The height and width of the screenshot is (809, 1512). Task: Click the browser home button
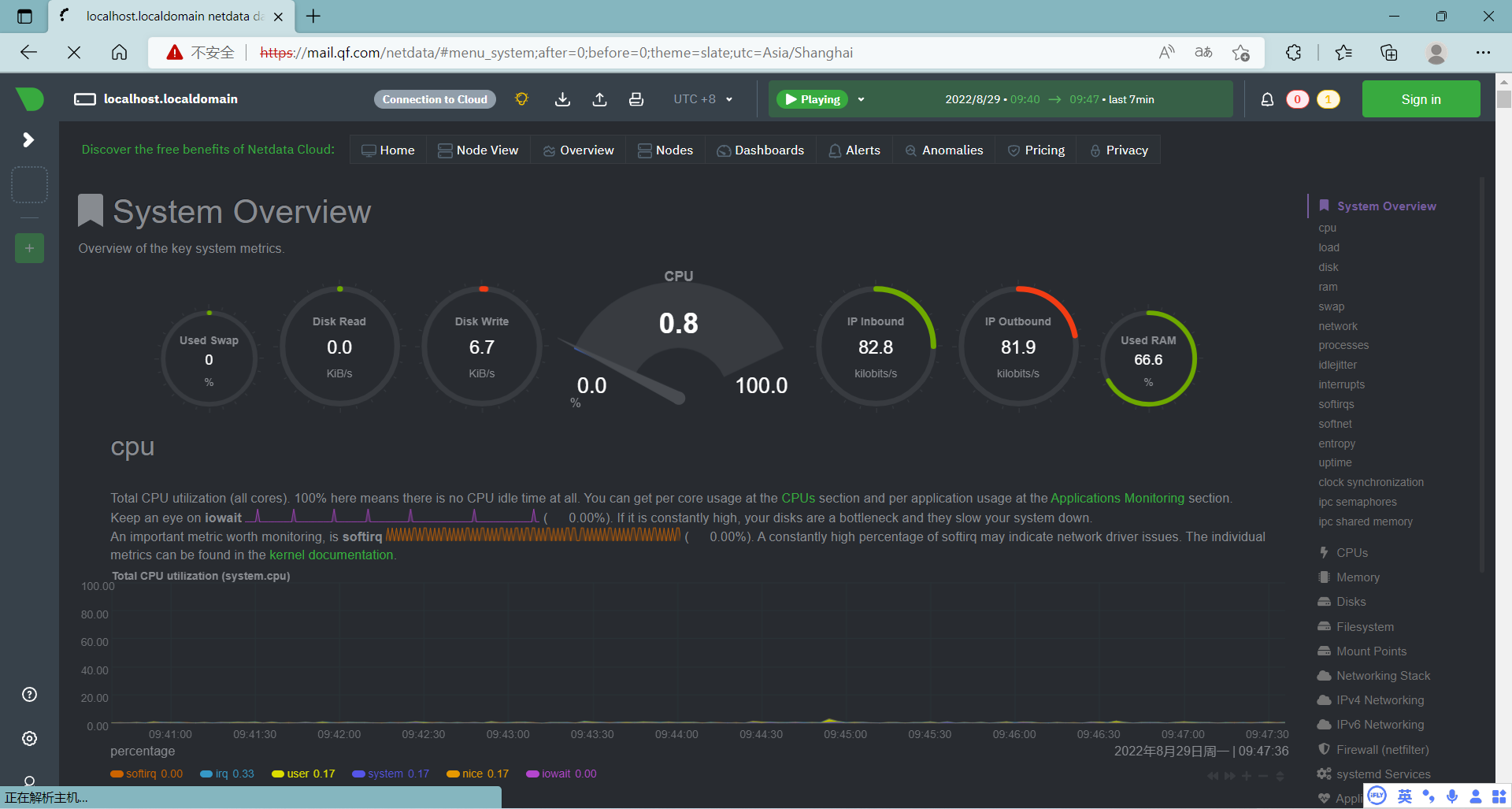(x=119, y=53)
